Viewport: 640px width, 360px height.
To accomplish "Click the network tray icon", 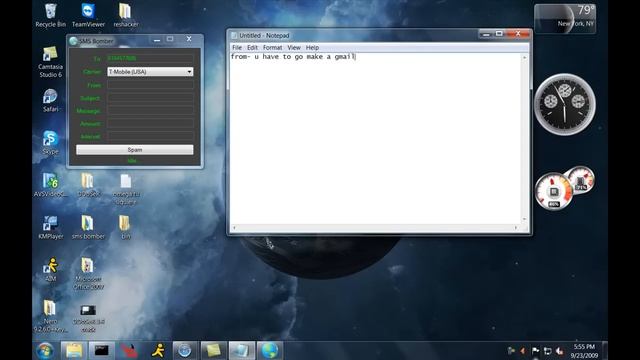I will pos(547,351).
